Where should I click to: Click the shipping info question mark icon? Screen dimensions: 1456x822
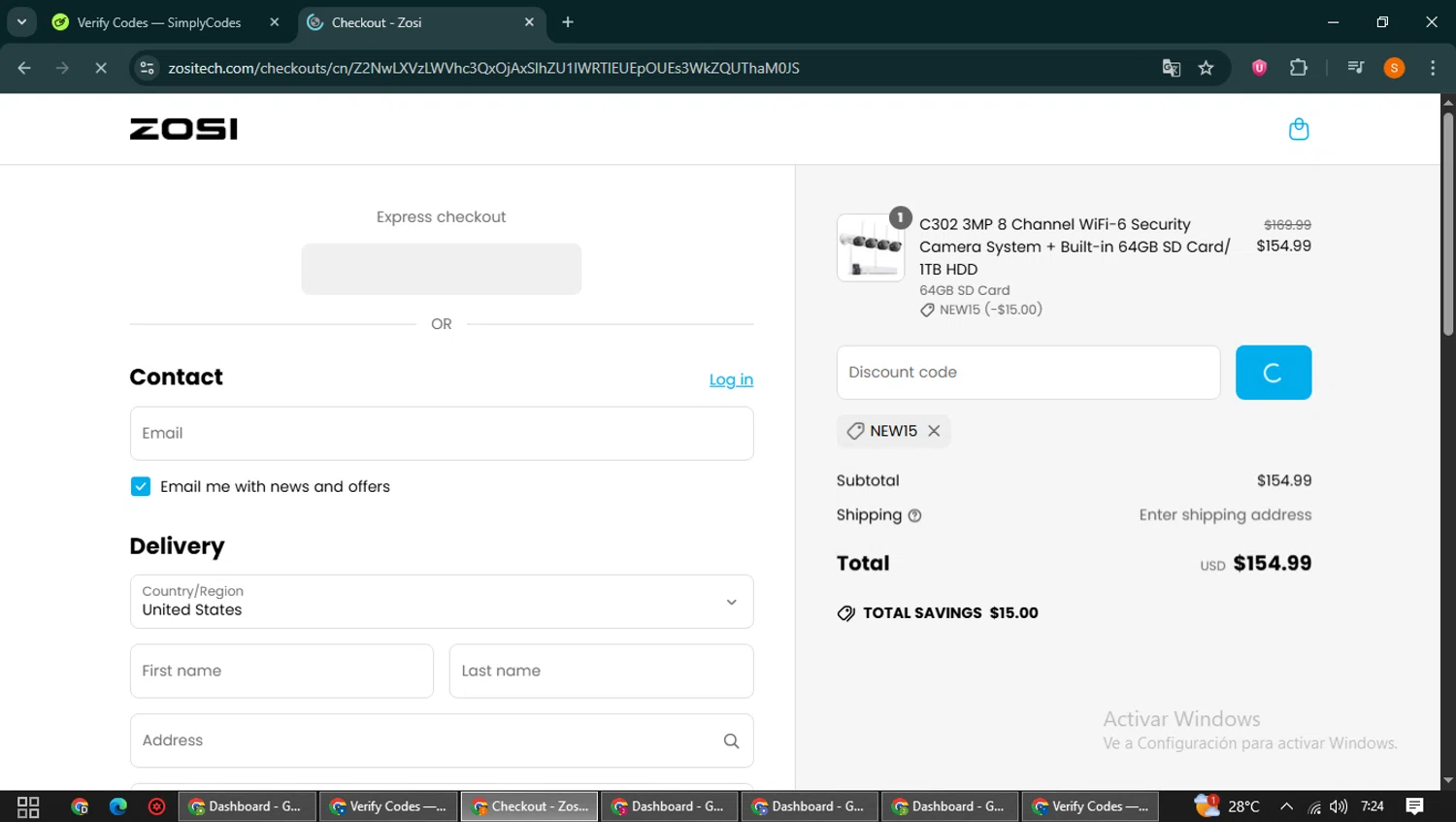point(914,516)
